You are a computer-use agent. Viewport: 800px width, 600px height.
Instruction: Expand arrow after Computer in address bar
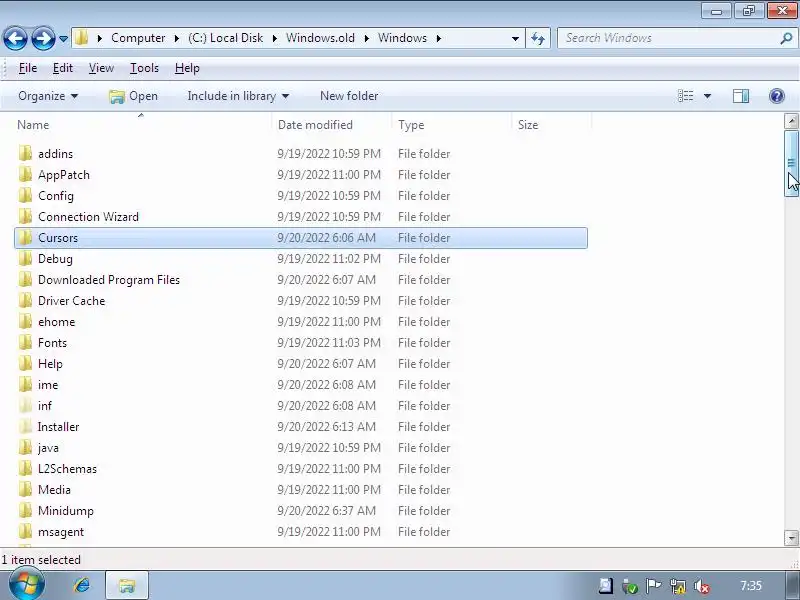coord(177,38)
